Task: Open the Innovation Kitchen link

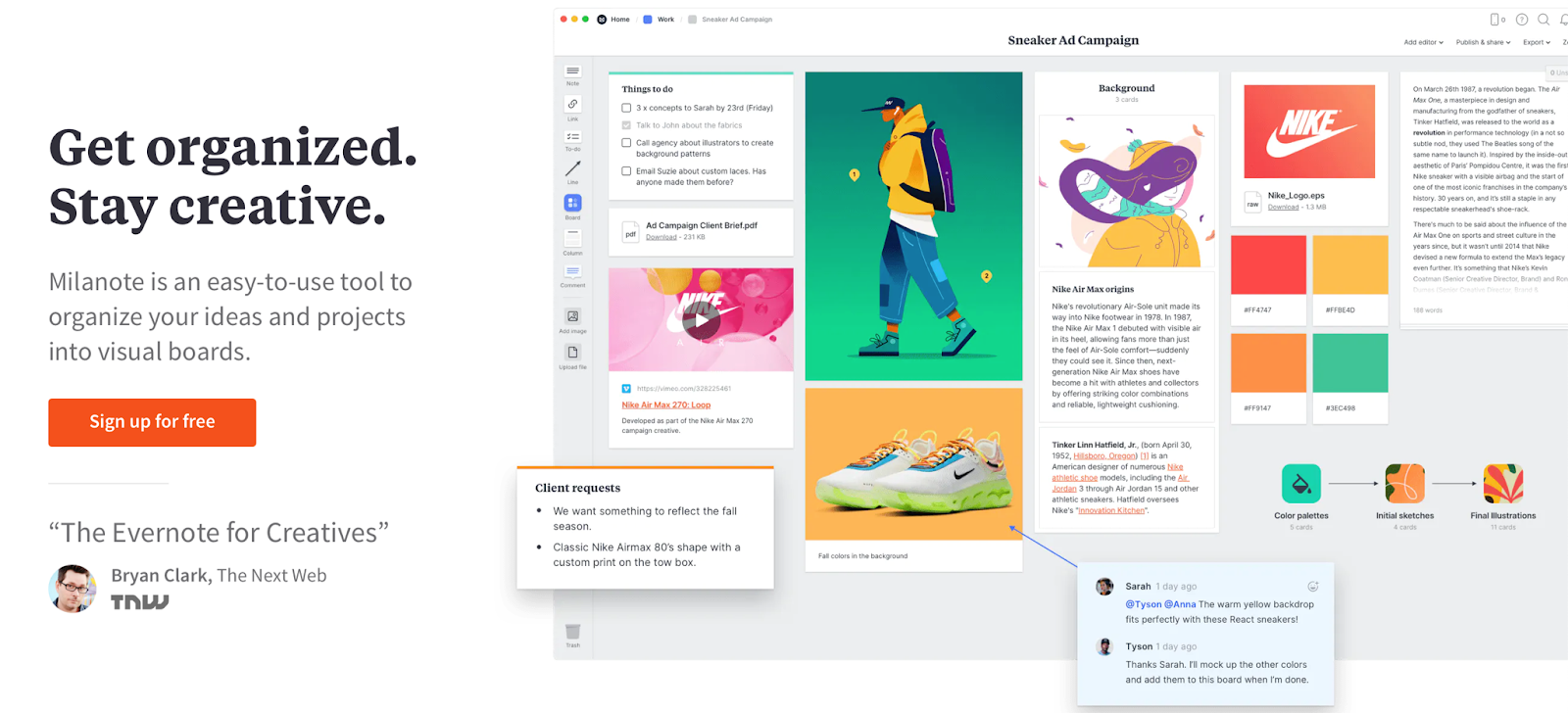Action: tap(1112, 510)
